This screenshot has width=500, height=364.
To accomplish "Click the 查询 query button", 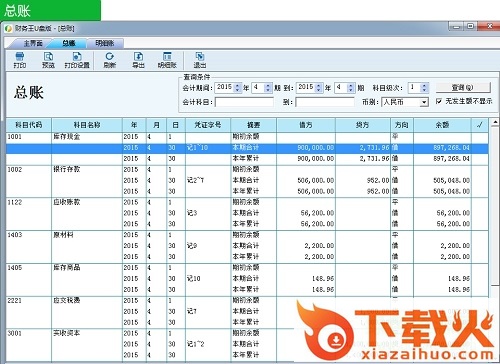I will click(463, 88).
